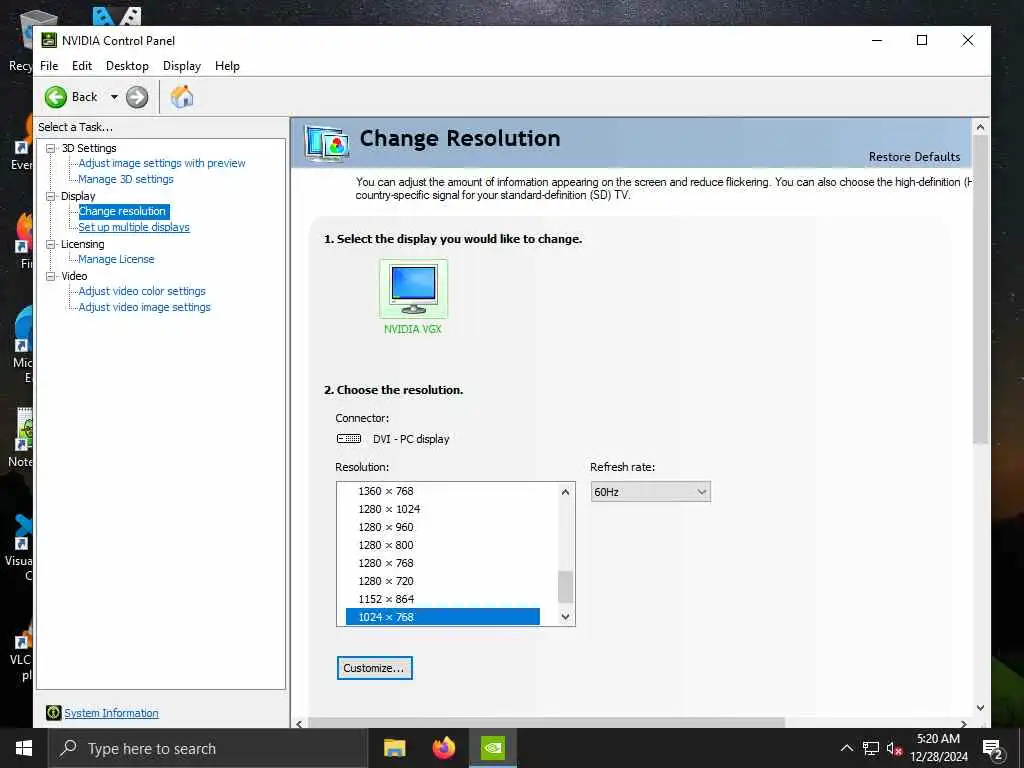Click the green Back arrow icon

click(x=56, y=97)
